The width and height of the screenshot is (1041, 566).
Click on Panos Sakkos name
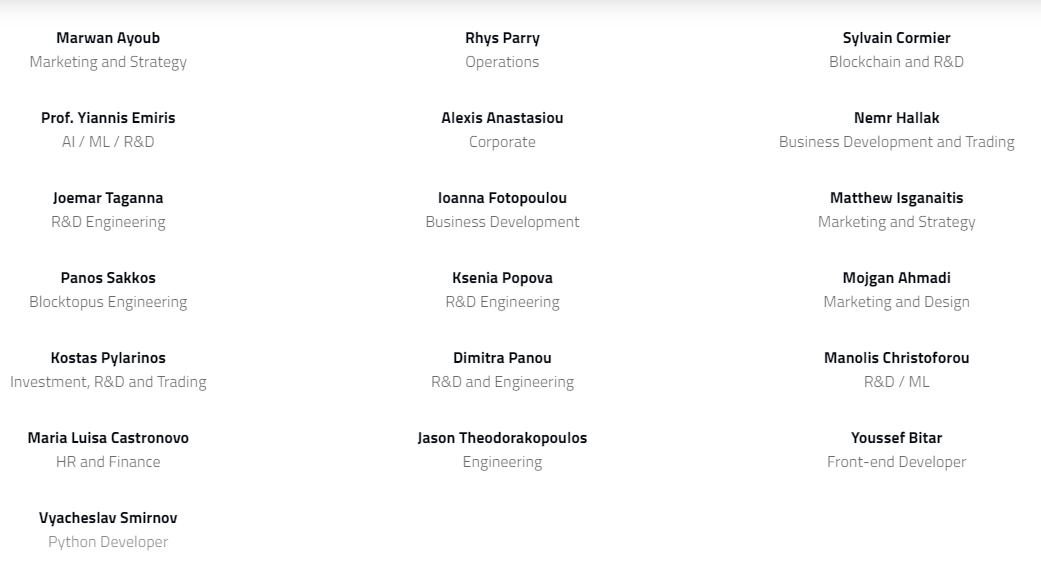pyautogui.click(x=108, y=278)
